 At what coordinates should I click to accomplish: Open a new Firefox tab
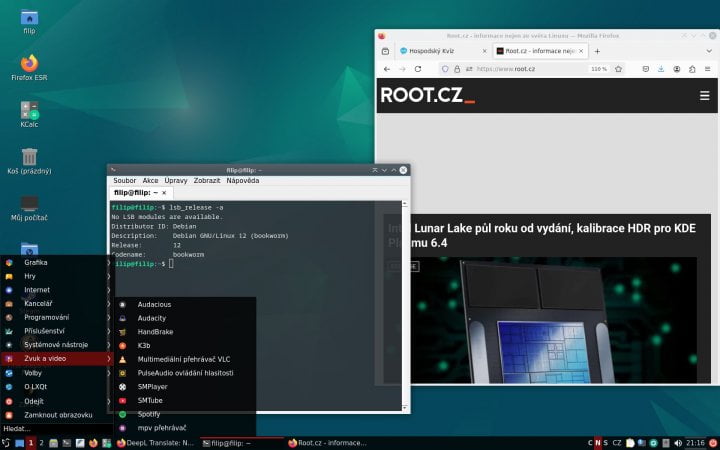click(x=597, y=51)
